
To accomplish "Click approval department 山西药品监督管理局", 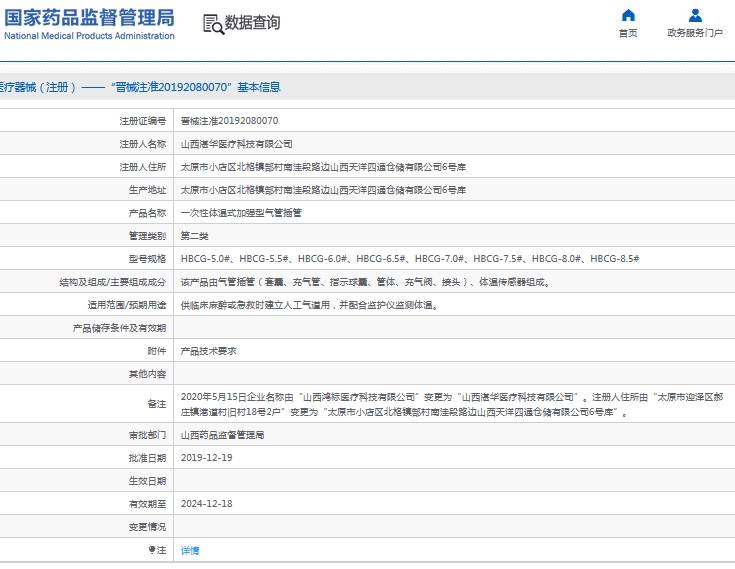I will click(222, 435).
